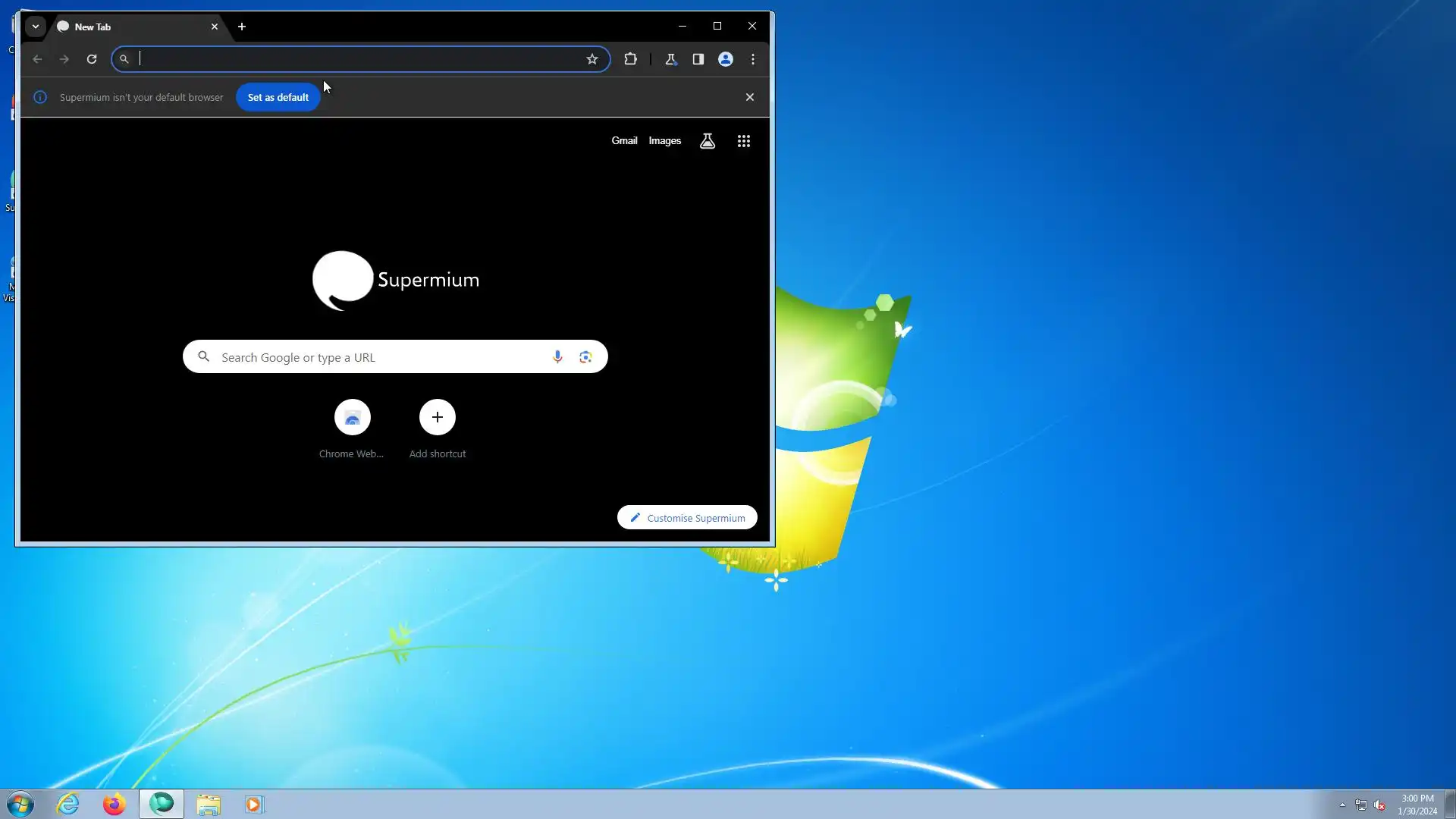
Task: Open the Google apps grid
Action: pyautogui.click(x=744, y=141)
